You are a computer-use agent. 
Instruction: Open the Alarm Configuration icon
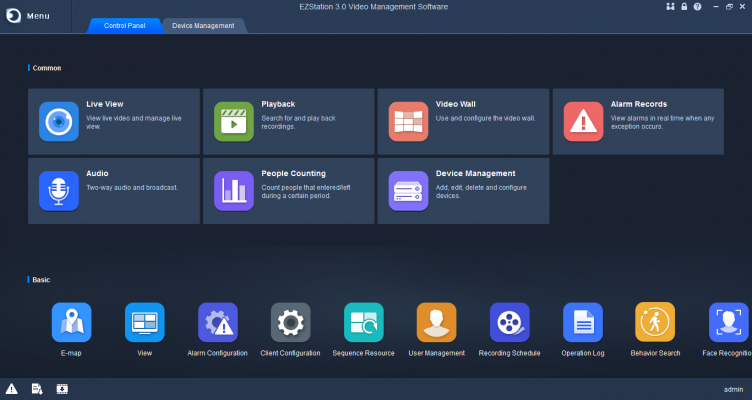point(218,322)
